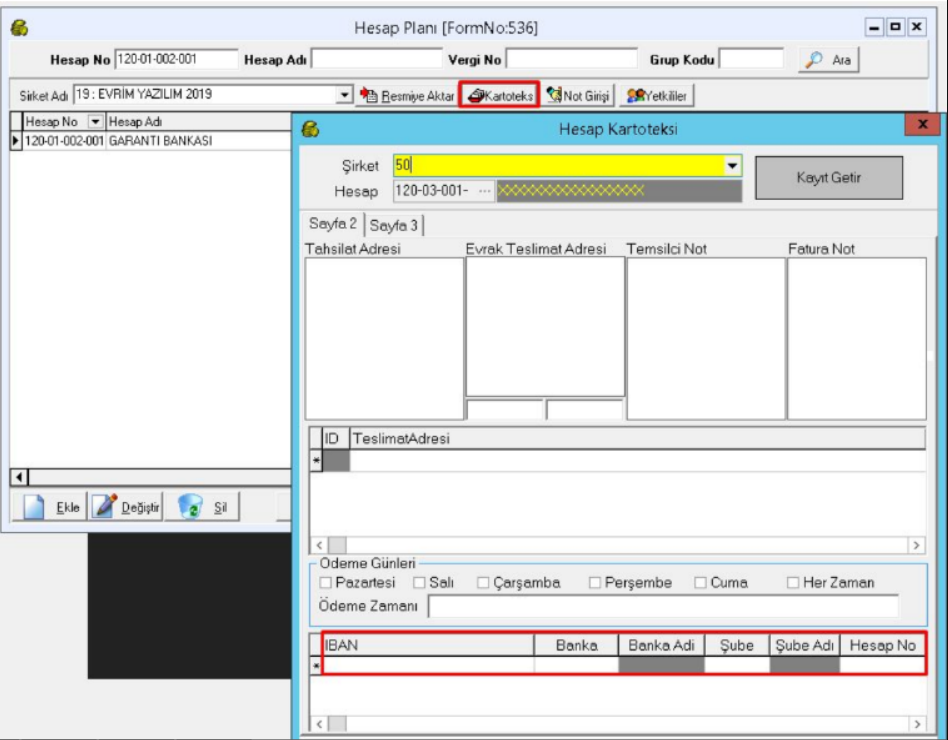Click inside the Evrak Teslimat Adresi box
The image size is (948, 740).
[x=545, y=327]
